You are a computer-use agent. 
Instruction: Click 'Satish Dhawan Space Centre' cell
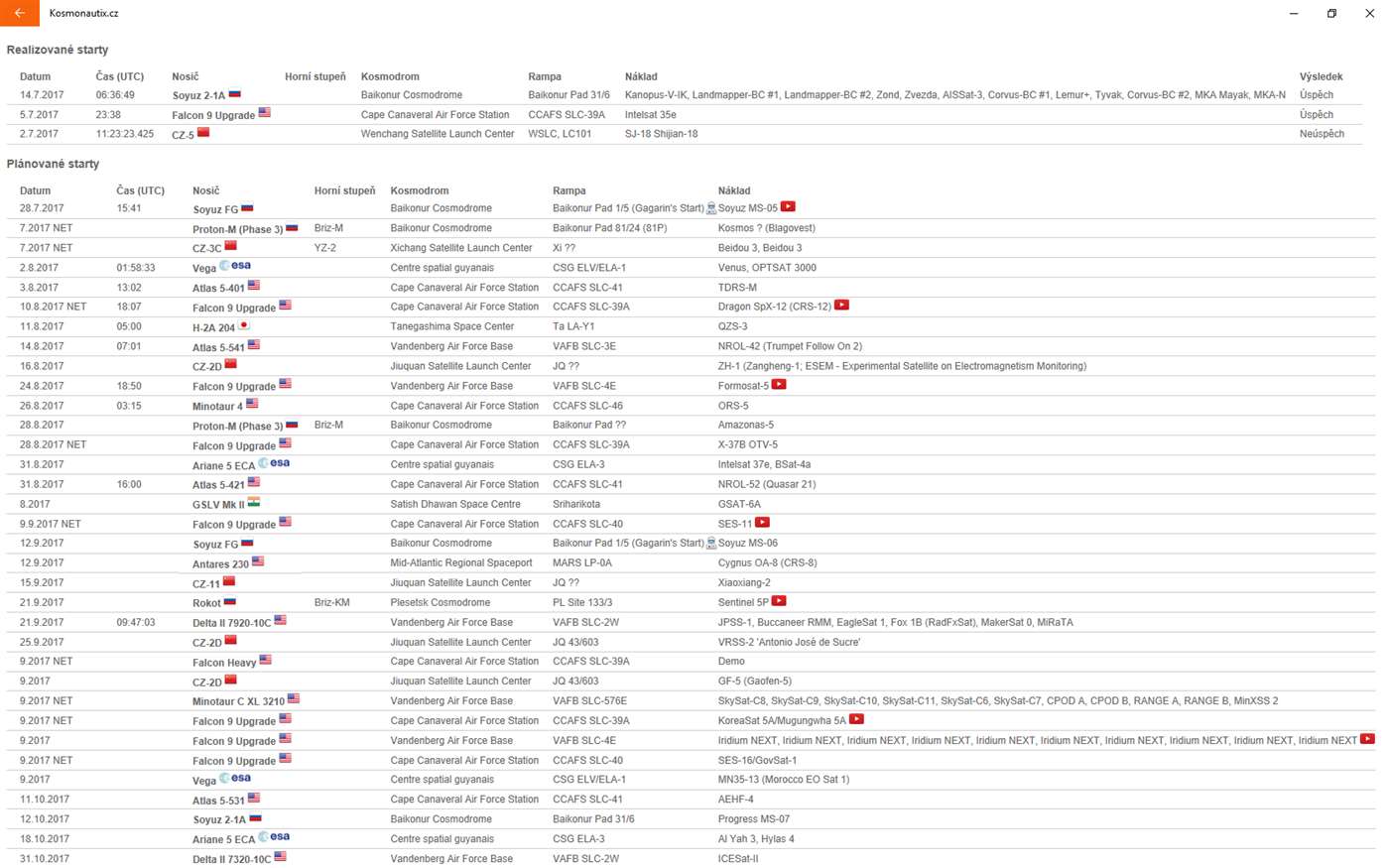click(455, 504)
